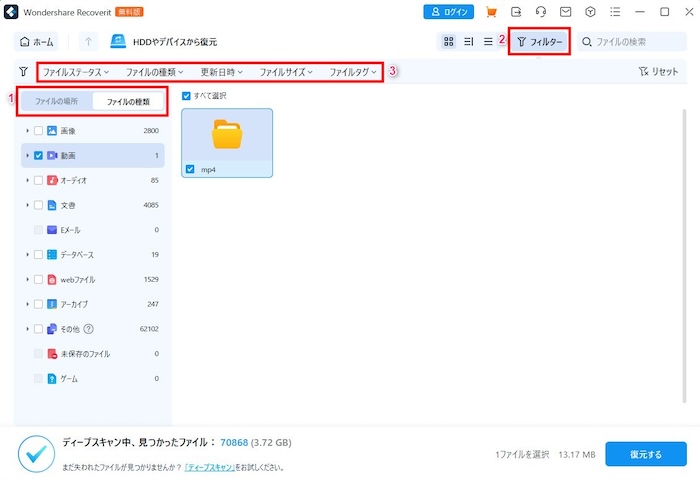Select the ファイルの種類 tab

128,101
